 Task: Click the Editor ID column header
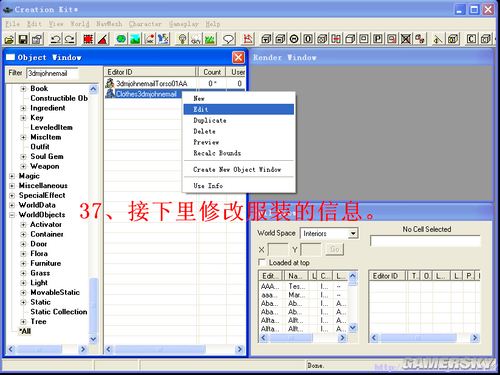point(150,72)
